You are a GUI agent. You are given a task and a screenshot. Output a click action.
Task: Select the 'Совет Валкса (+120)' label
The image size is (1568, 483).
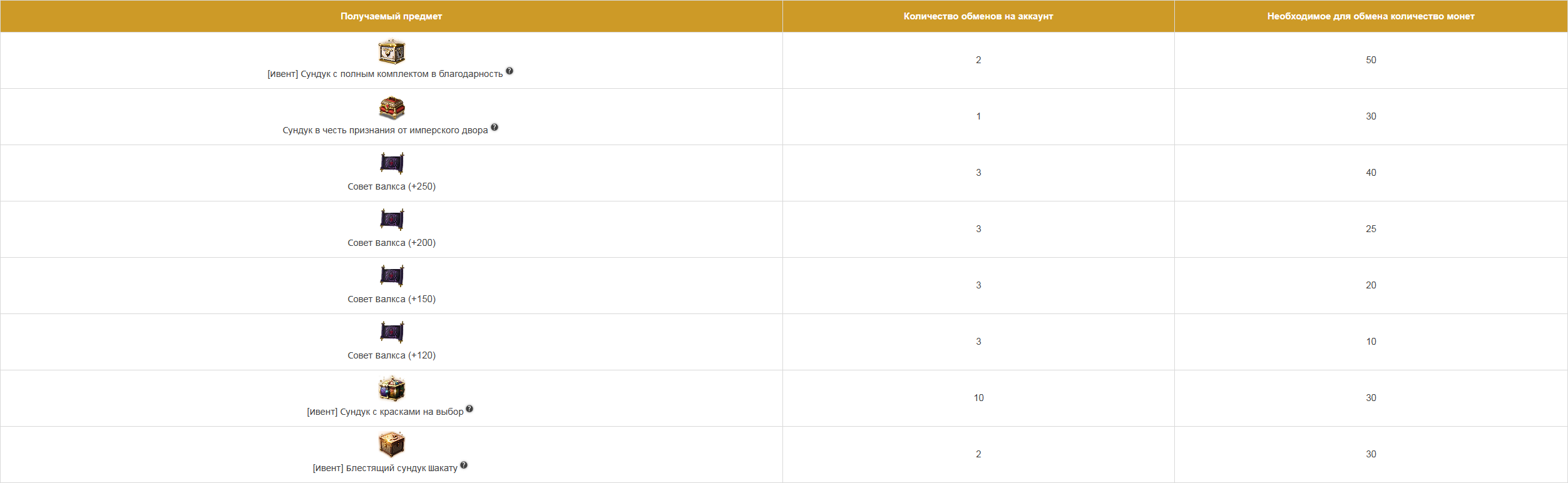point(392,355)
